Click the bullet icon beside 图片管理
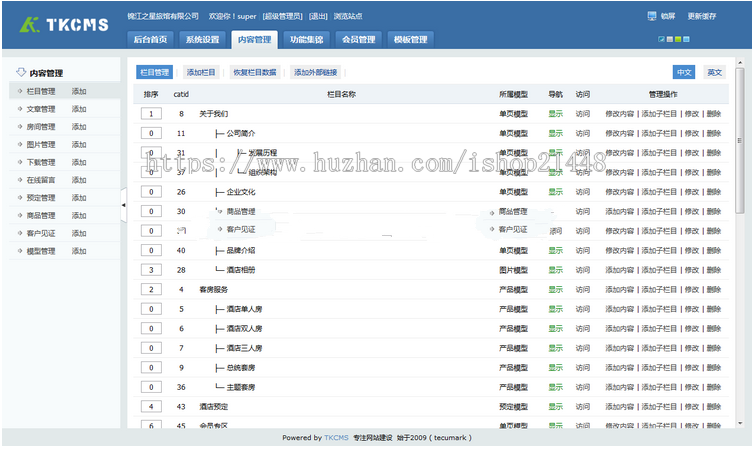This screenshot has width=752, height=450. (20, 144)
